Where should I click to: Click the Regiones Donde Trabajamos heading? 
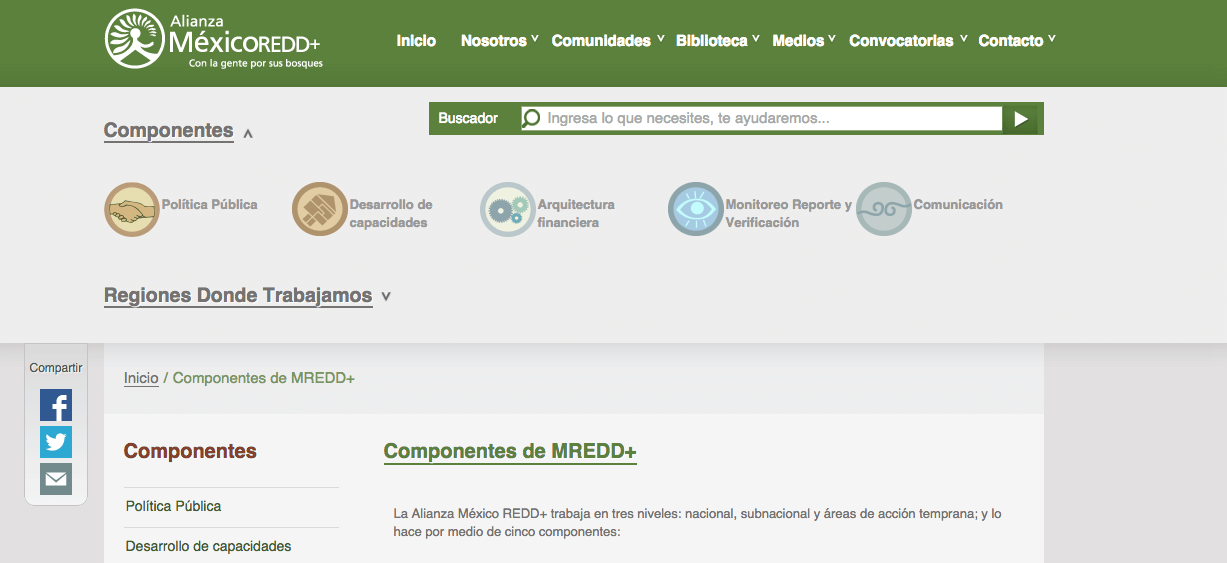(238, 296)
